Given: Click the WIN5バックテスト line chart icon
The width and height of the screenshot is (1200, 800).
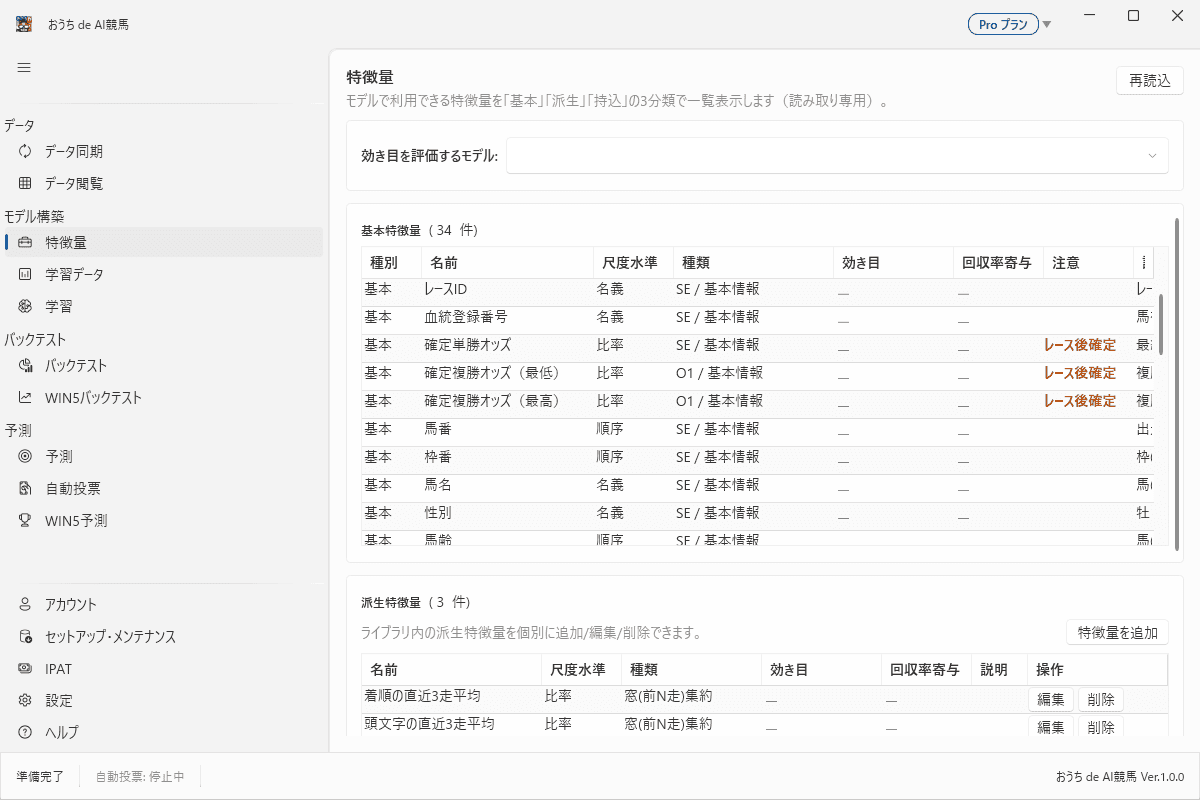Looking at the screenshot, I should point(25,397).
